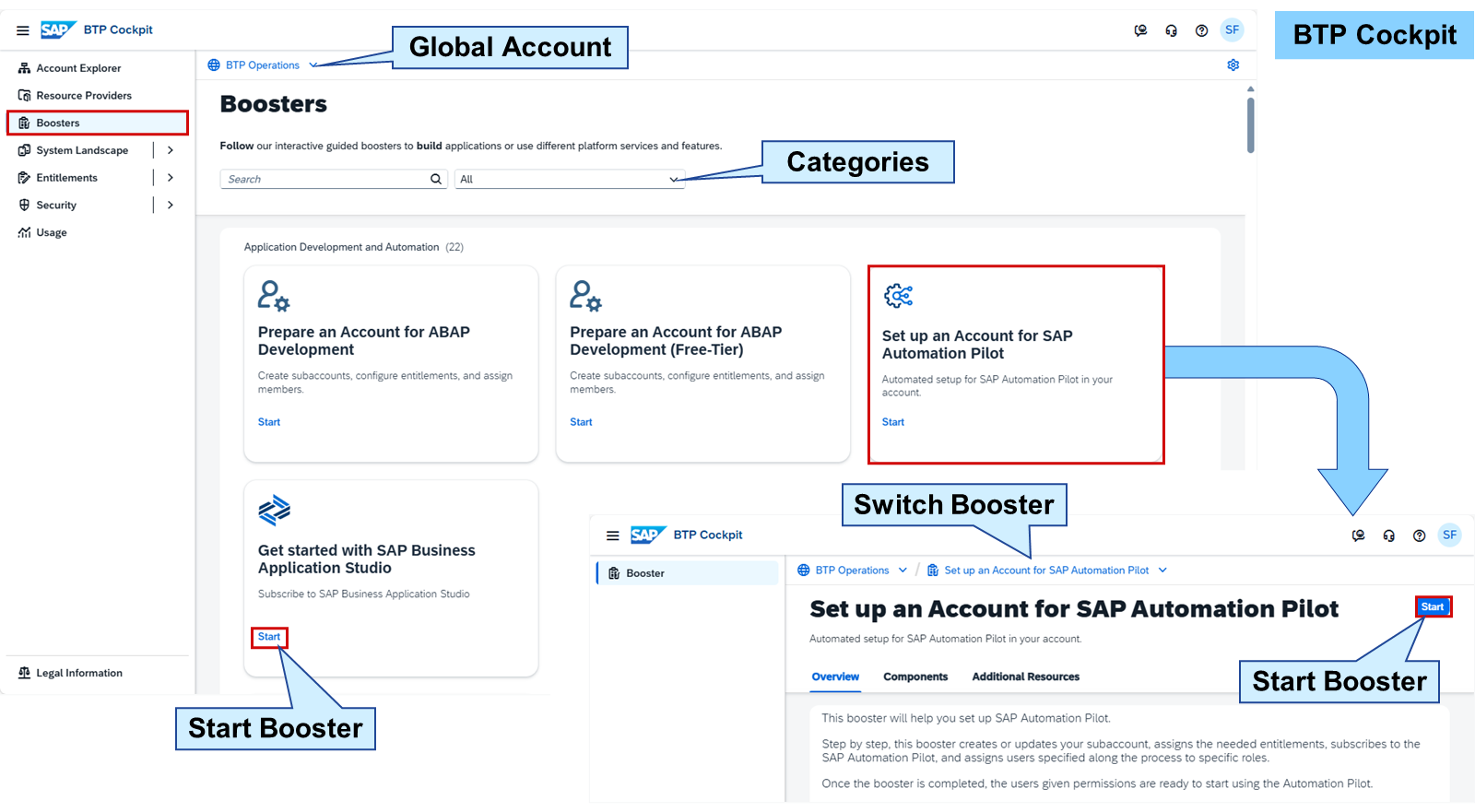Viewport: 1475px width, 812px height.
Task: Click the 'Application Development and Automation (22)' heading
Action: 354,248
